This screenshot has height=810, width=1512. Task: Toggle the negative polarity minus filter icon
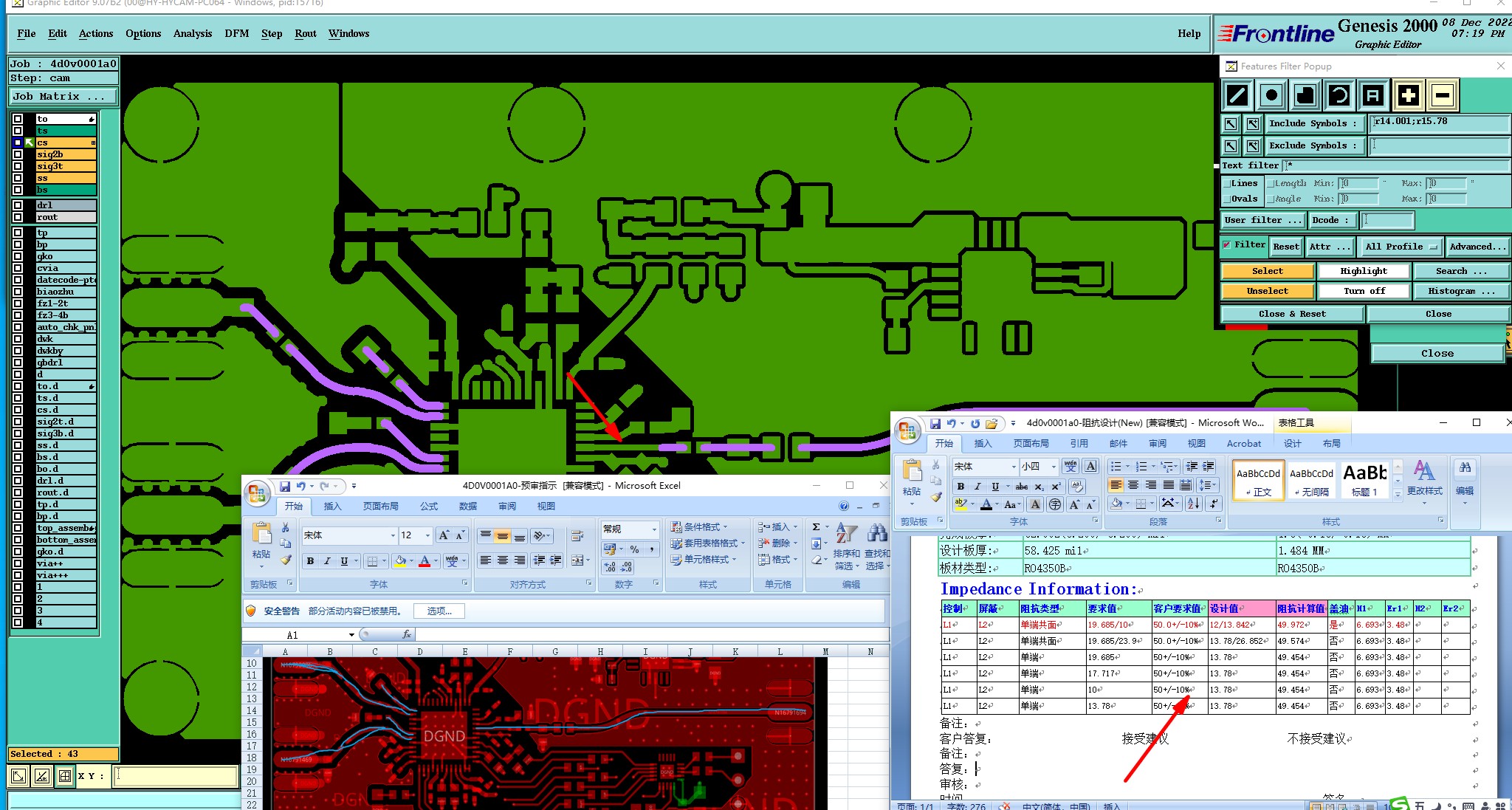(1442, 95)
